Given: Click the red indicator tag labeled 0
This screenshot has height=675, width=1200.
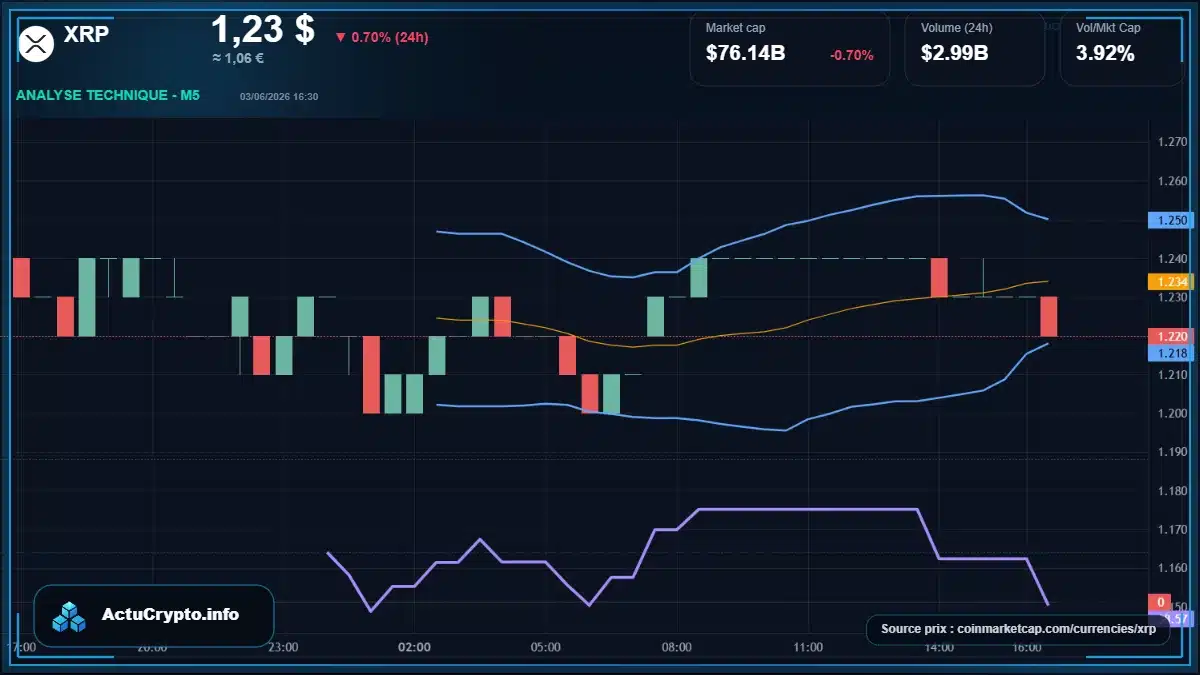Looking at the screenshot, I should point(1160,602).
